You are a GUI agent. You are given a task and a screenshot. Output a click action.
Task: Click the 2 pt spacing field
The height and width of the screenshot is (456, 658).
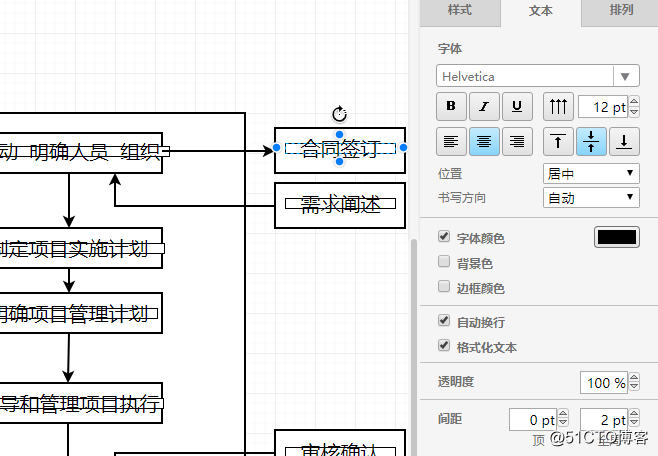pyautogui.click(x=604, y=420)
